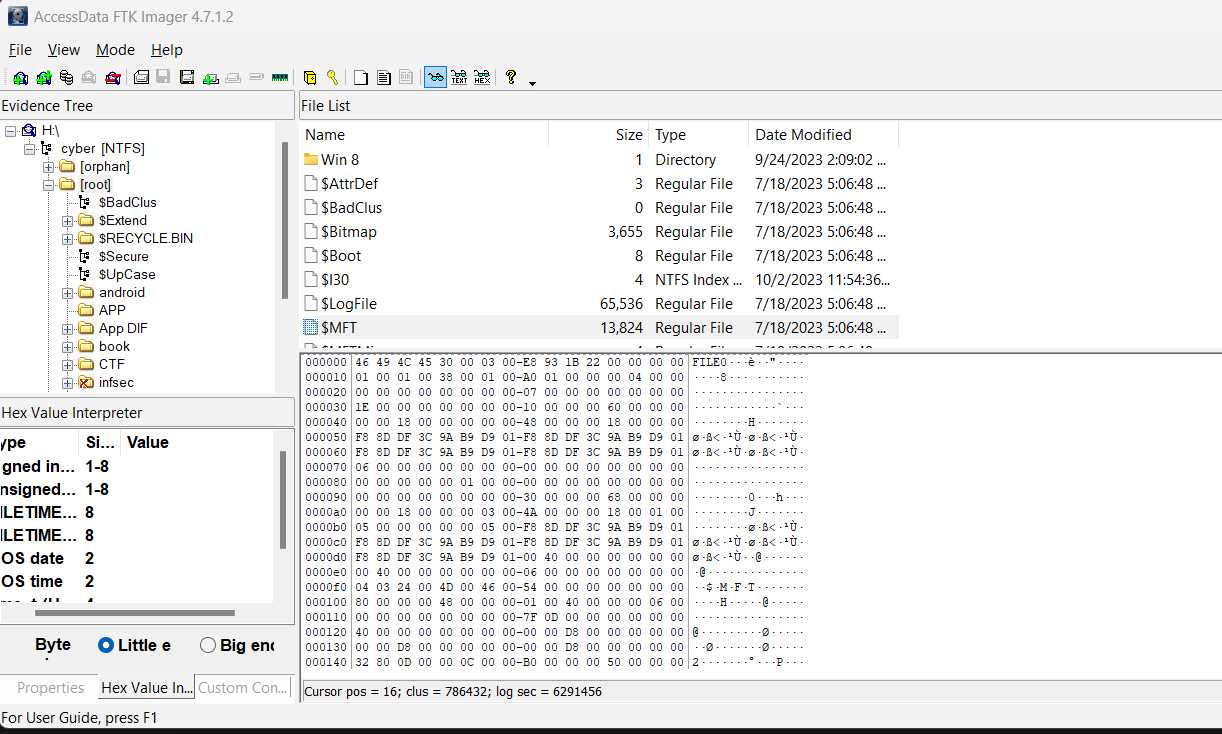This screenshot has height=734, width=1222.
Task: Select the $I30 NTFS index row
Action: [x=599, y=280]
